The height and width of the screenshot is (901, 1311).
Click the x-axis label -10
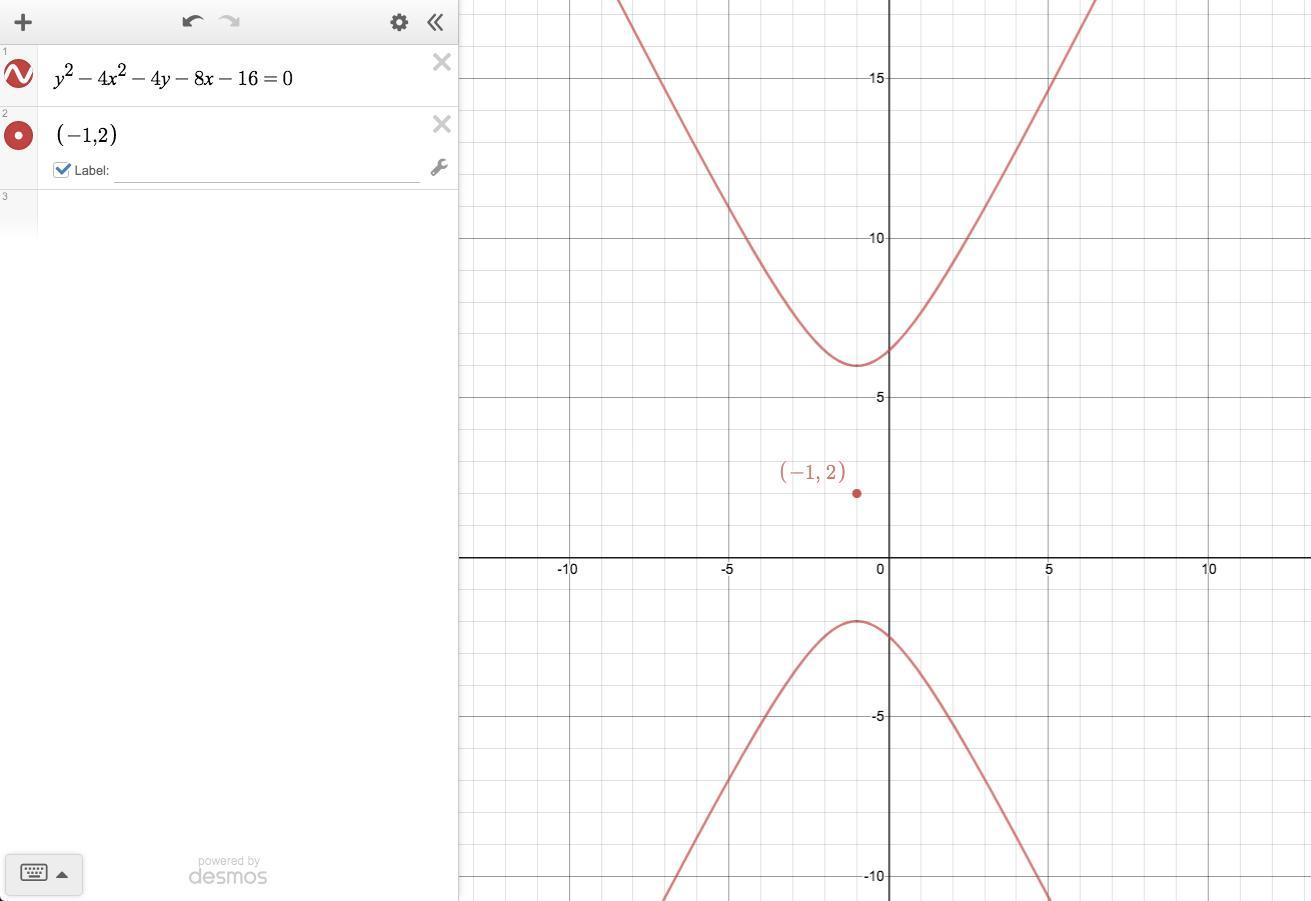click(x=567, y=569)
